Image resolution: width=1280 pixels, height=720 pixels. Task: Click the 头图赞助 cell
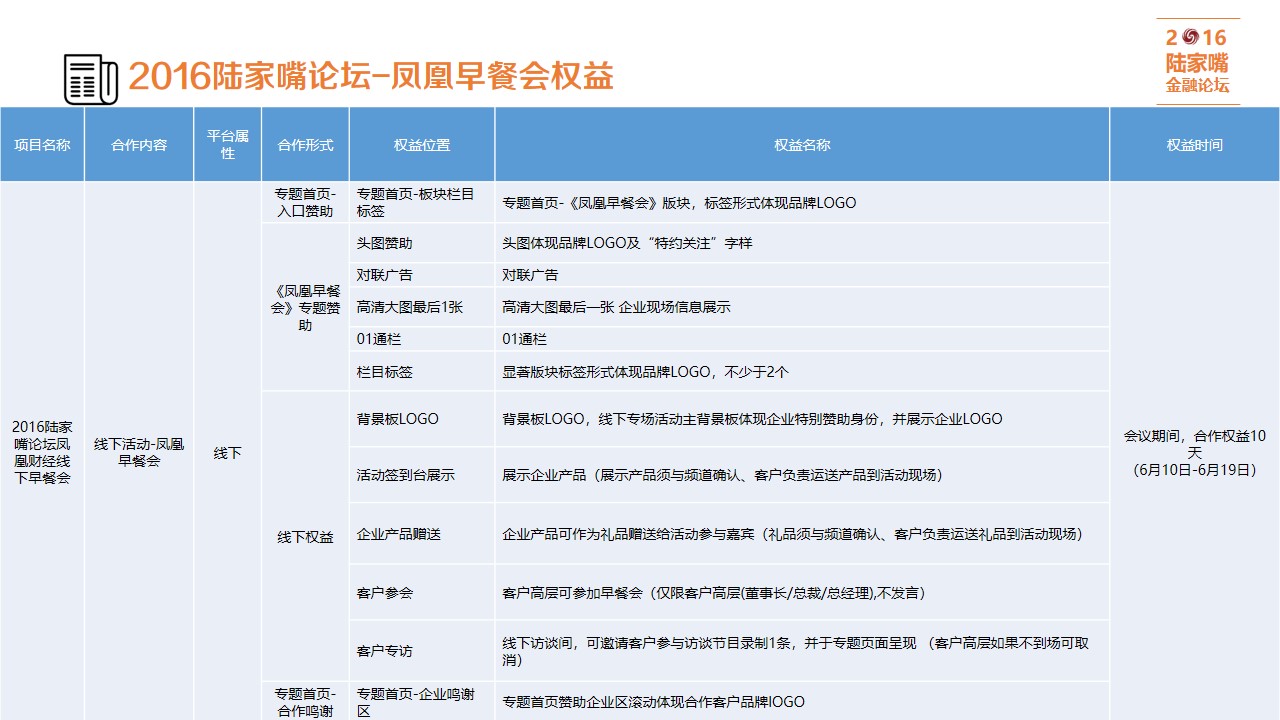click(422, 243)
